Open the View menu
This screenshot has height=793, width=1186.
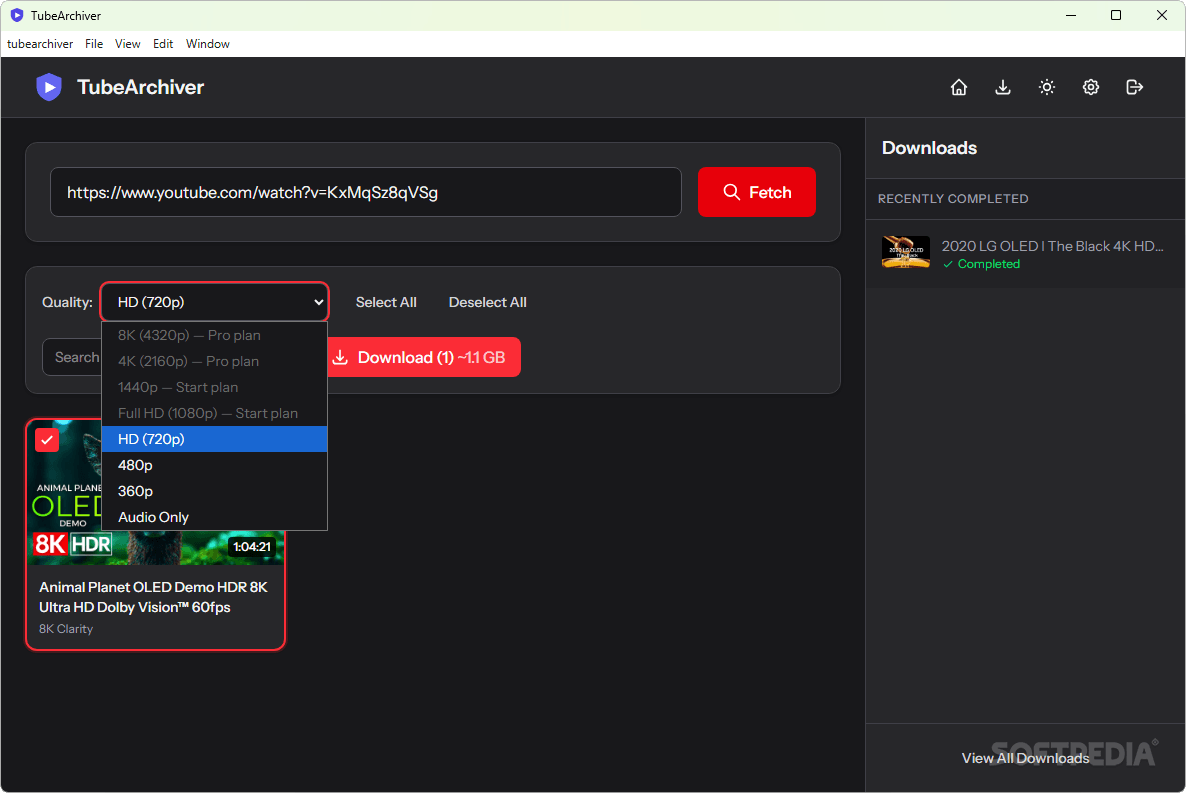point(127,44)
